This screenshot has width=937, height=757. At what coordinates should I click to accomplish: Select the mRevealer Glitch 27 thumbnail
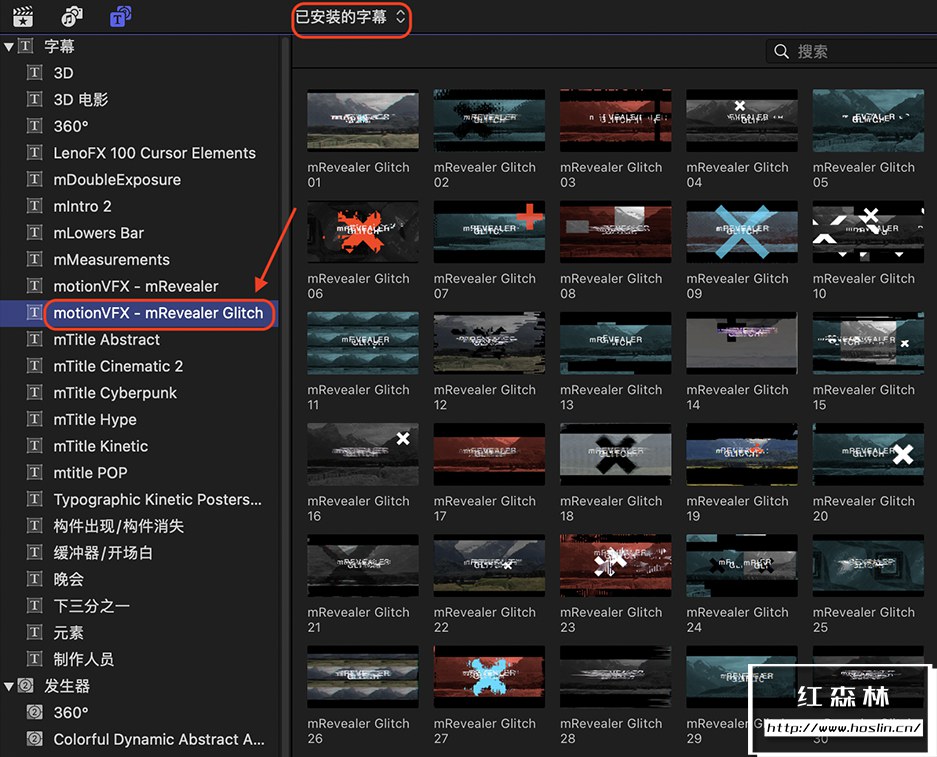(x=489, y=676)
